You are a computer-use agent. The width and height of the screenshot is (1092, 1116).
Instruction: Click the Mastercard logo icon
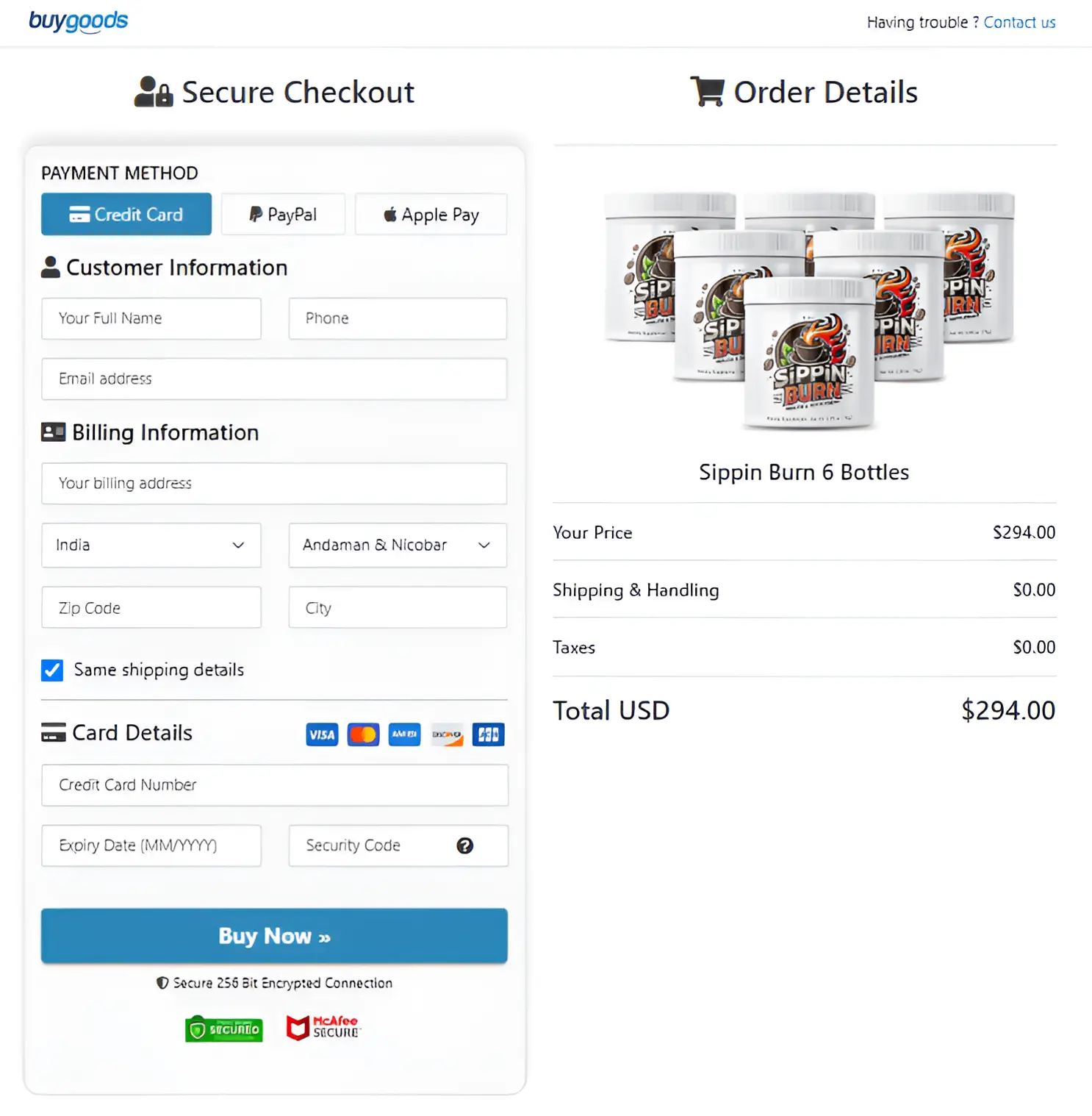pos(363,734)
